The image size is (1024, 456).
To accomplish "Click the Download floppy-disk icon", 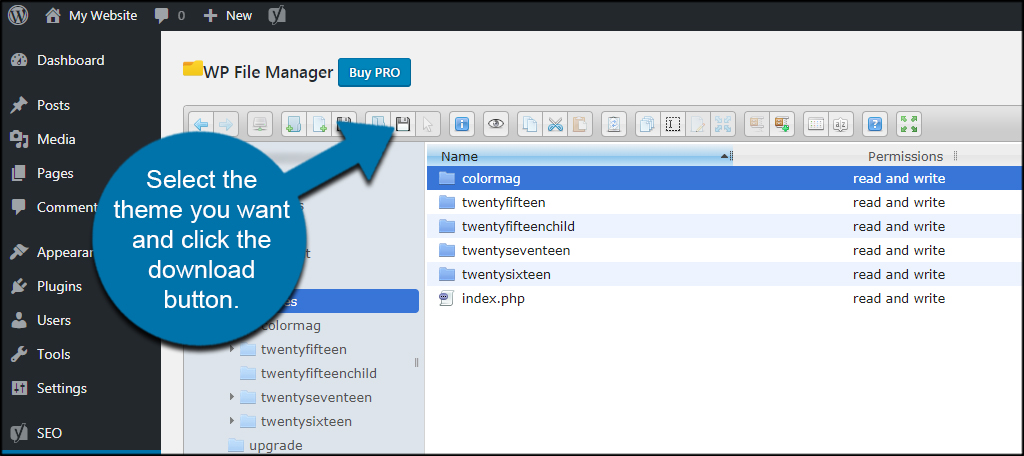I will point(403,123).
